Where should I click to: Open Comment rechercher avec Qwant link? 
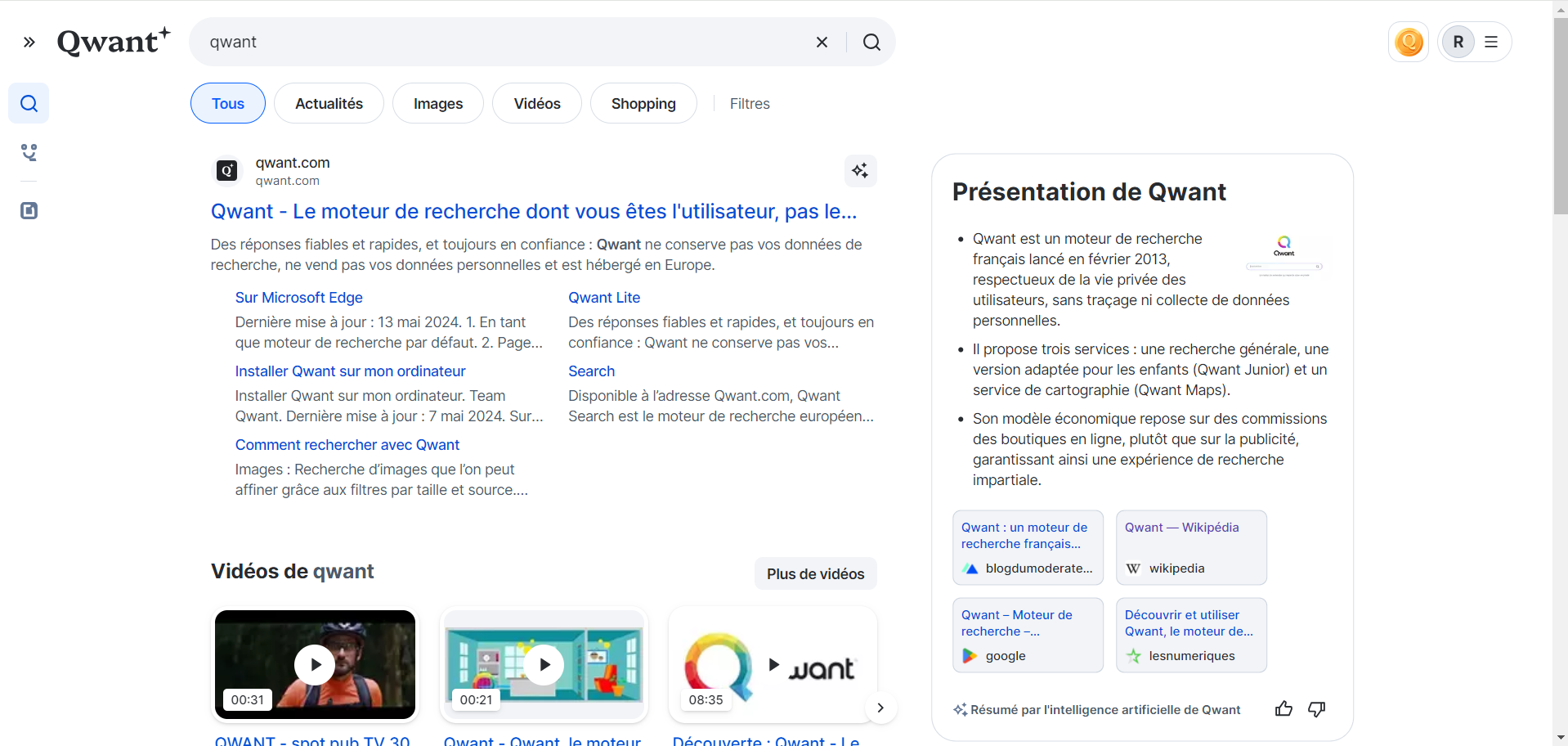click(347, 445)
